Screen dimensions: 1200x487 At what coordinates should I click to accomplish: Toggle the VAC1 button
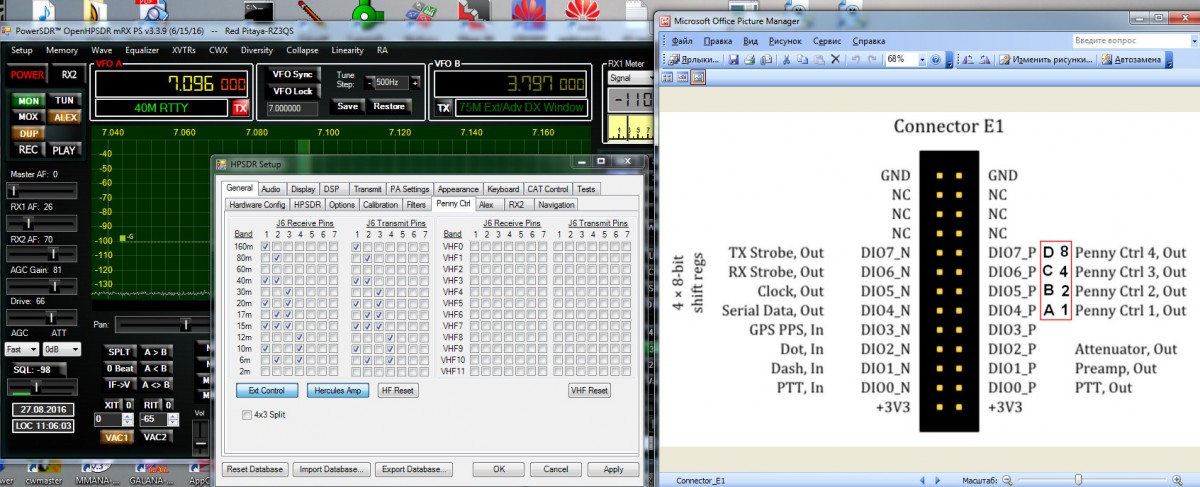click(117, 437)
